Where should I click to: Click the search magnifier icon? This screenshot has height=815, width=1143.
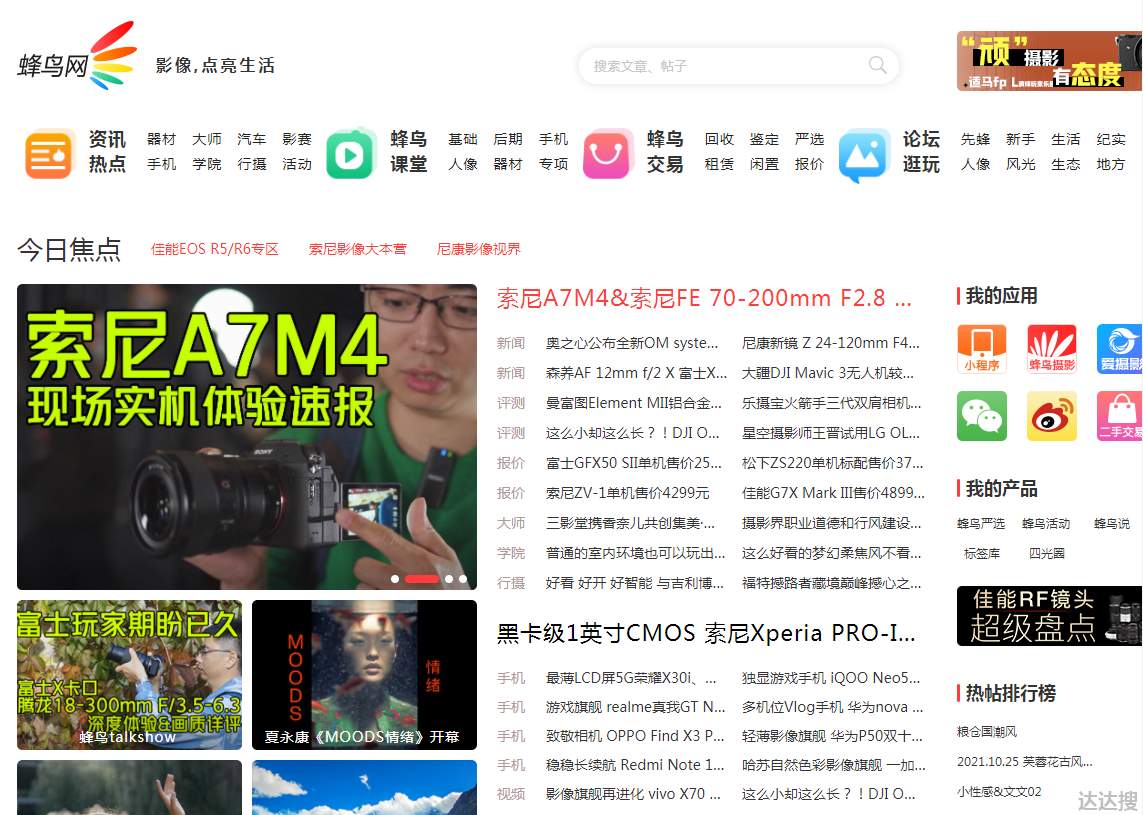click(878, 66)
